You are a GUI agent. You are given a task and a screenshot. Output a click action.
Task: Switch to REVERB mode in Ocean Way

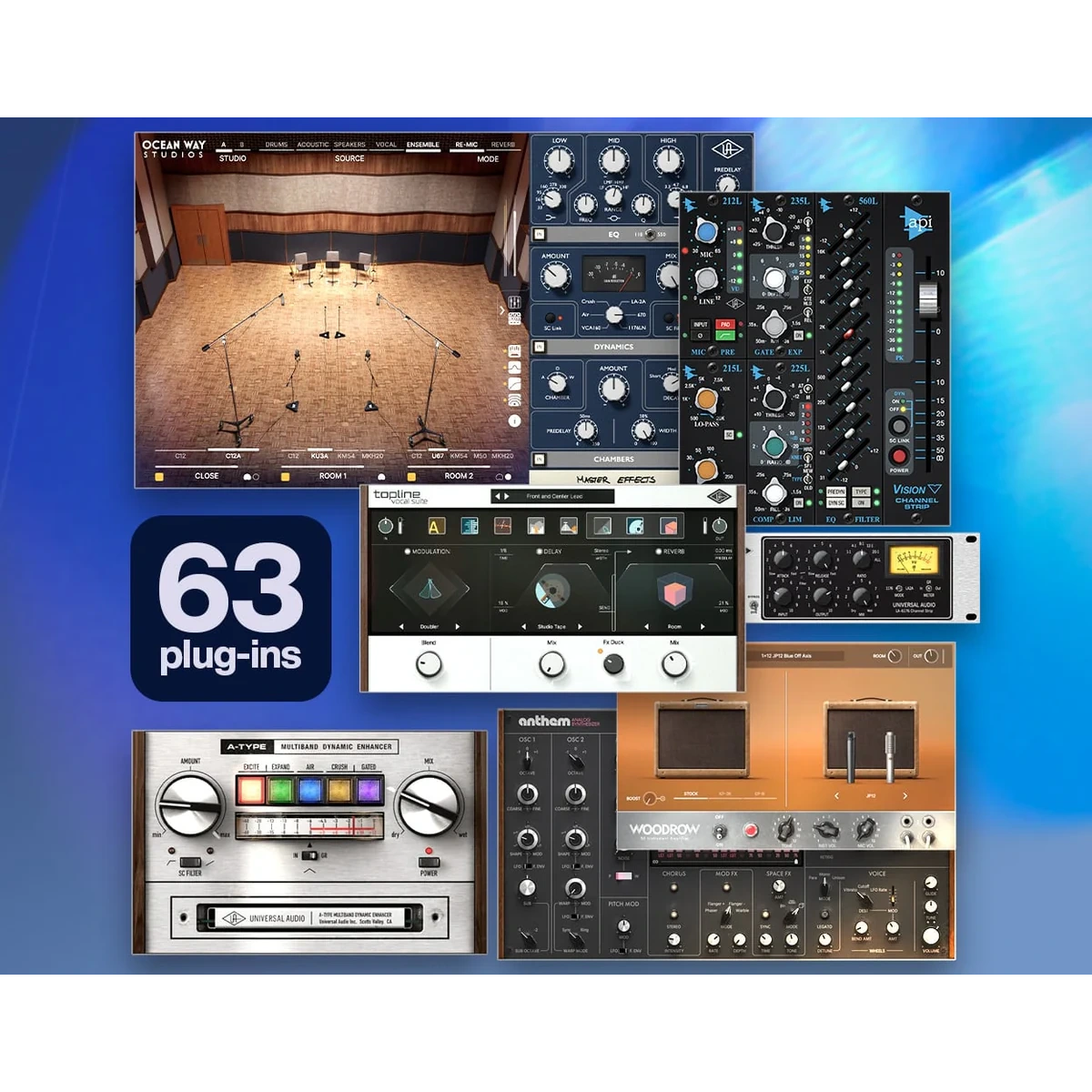coord(503,145)
